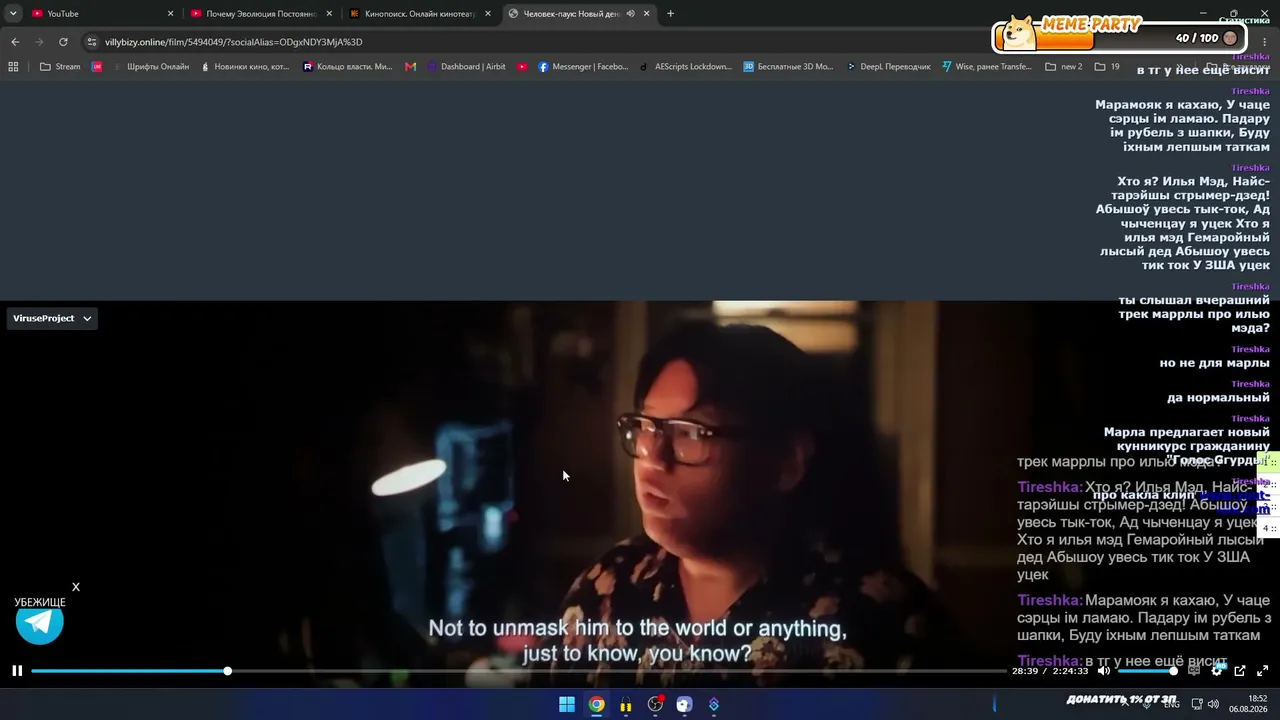Open the Бесплатные 3D Мо... bookmark

click(788, 67)
